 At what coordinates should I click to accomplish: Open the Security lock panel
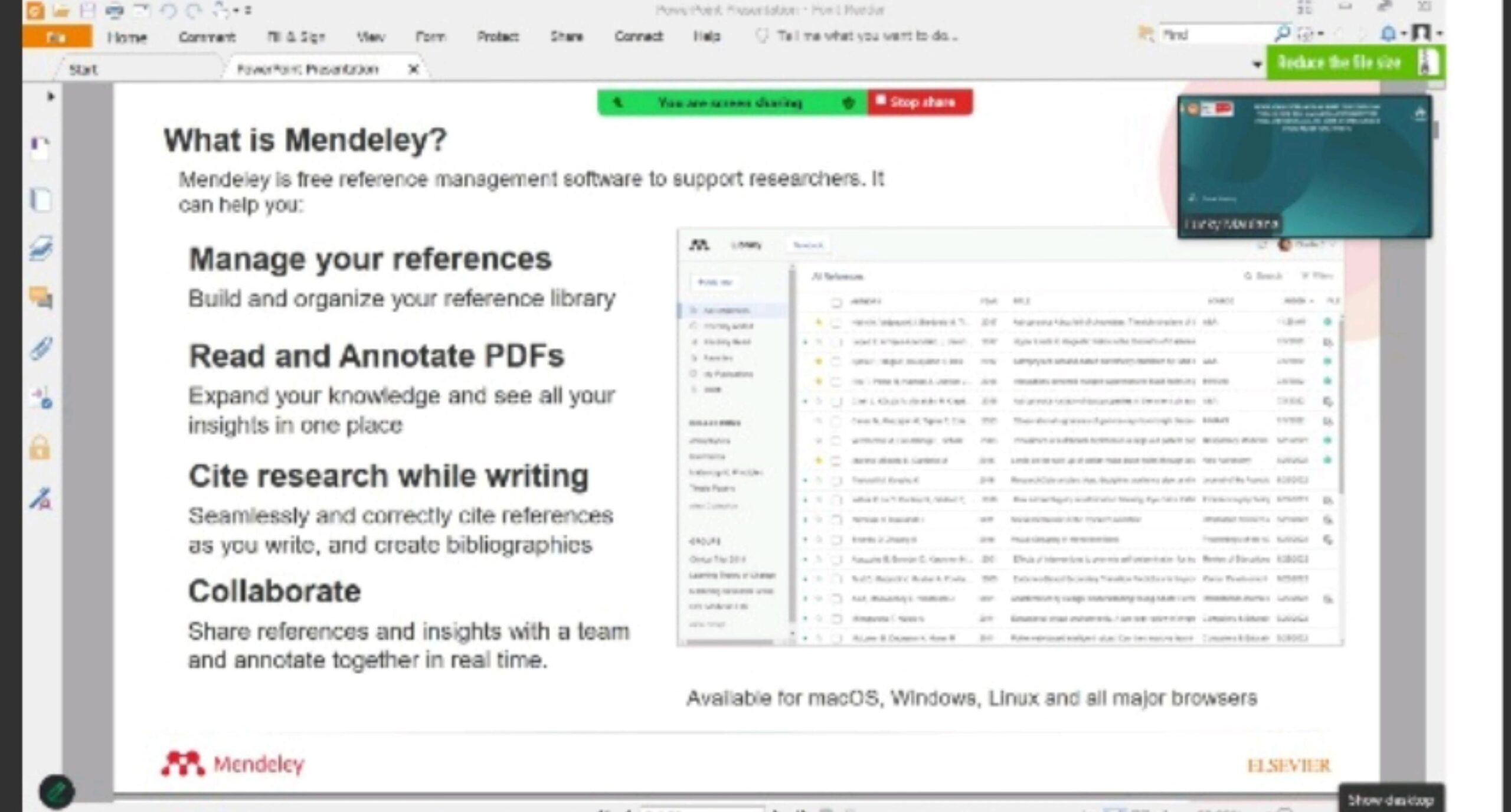click(40, 447)
